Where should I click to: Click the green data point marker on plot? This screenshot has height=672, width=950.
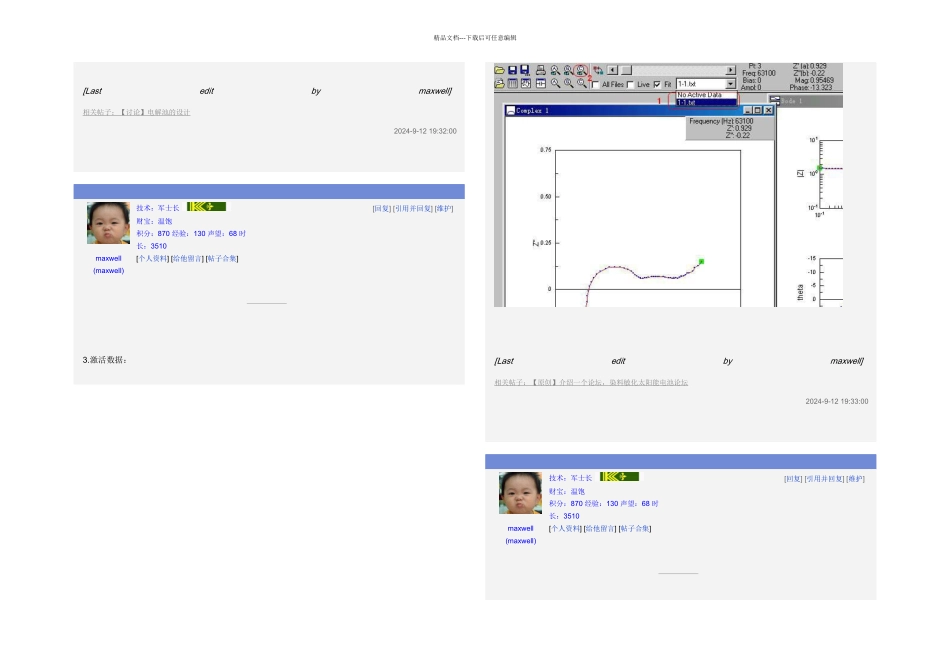pos(701,262)
